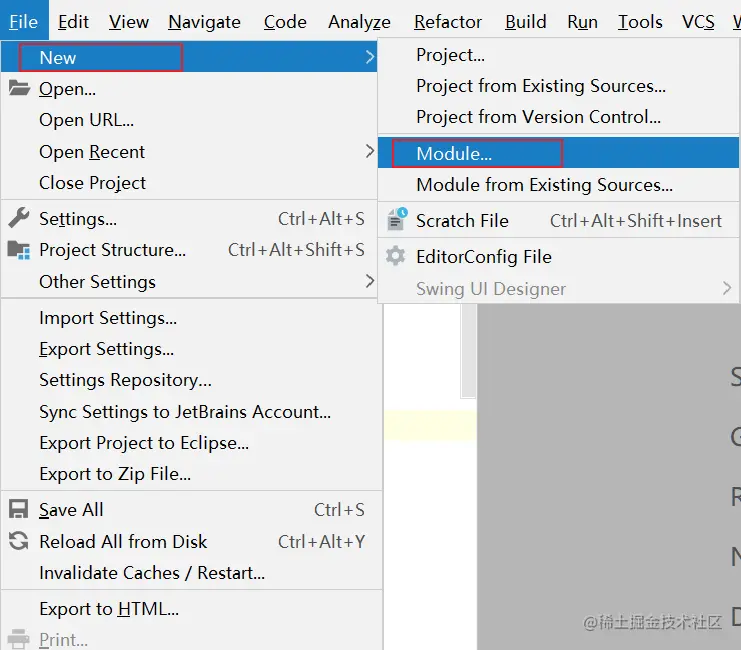Open the Edit menu
741x650 pixels.
tap(73, 21)
